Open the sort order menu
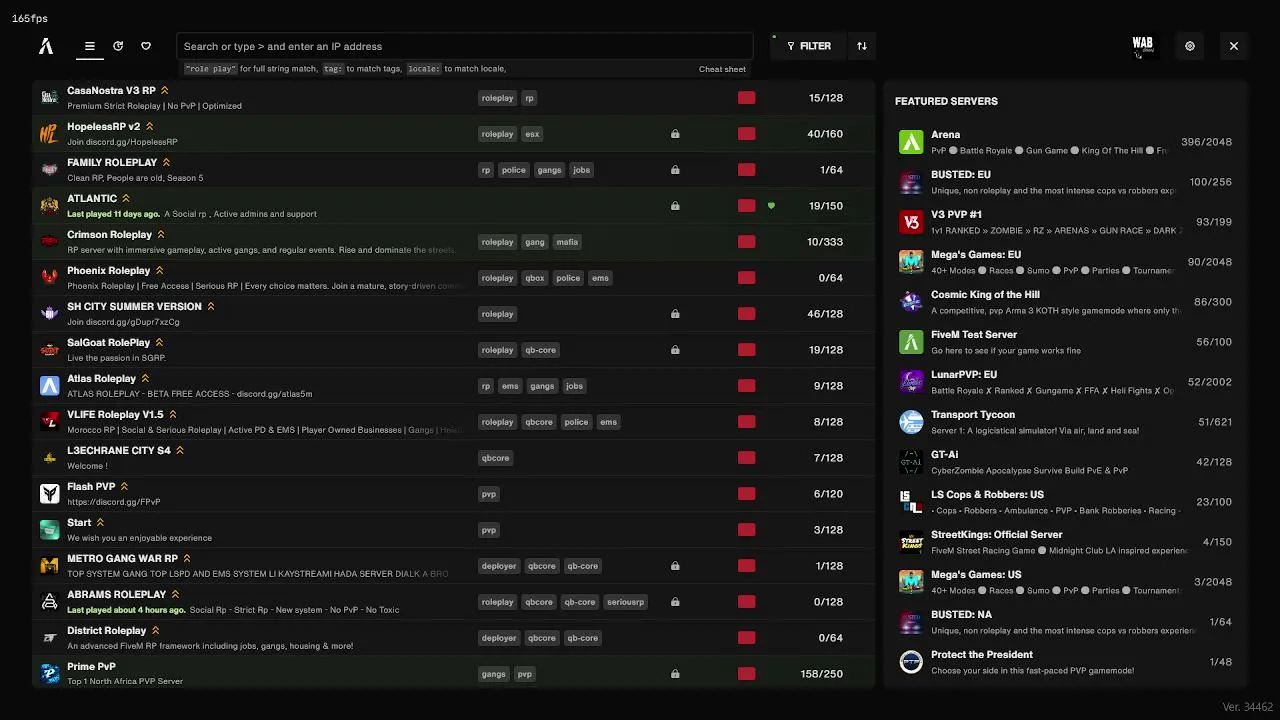1280x720 pixels. click(x=862, y=46)
